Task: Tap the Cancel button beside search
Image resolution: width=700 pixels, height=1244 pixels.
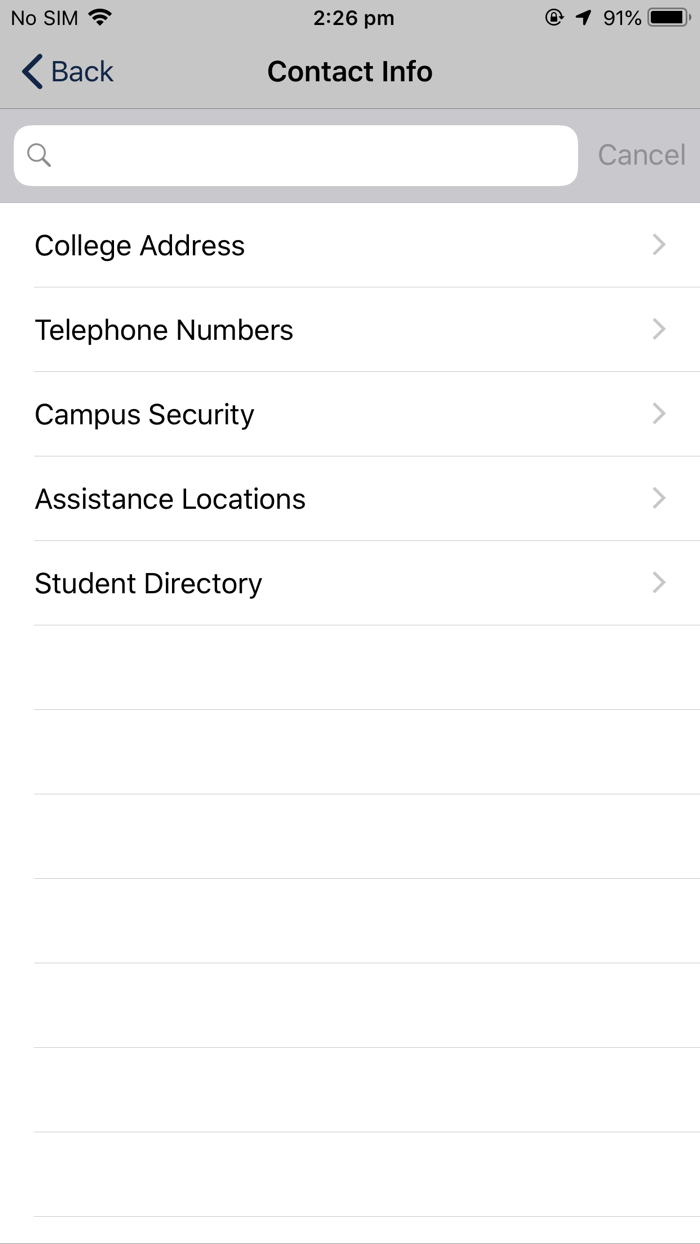Action: coord(641,156)
